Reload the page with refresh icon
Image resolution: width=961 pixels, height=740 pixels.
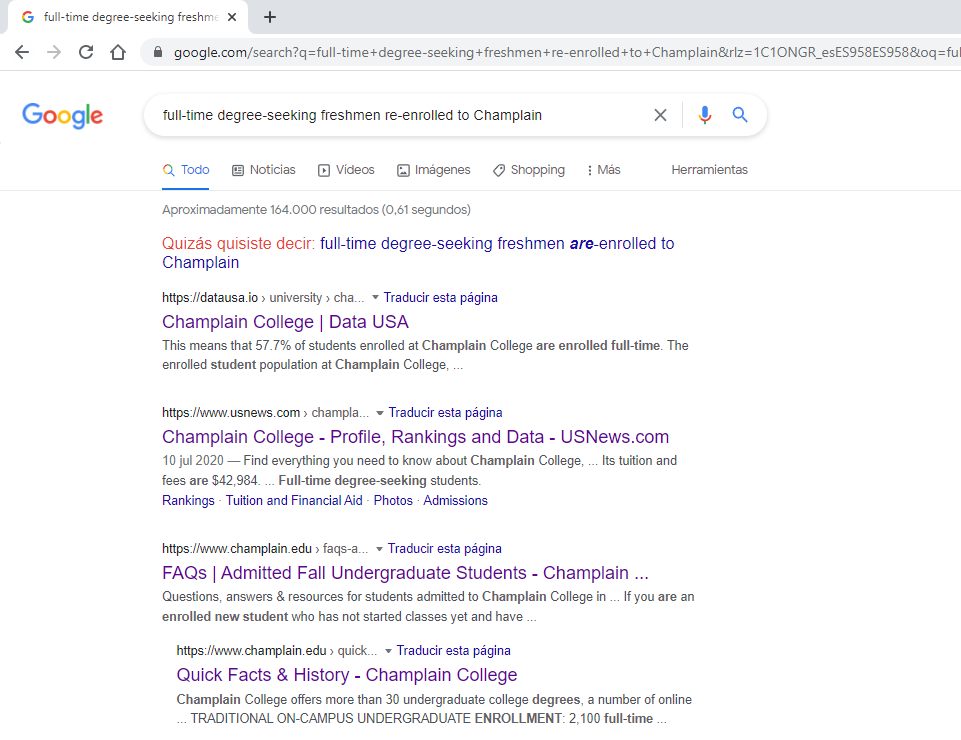(86, 52)
